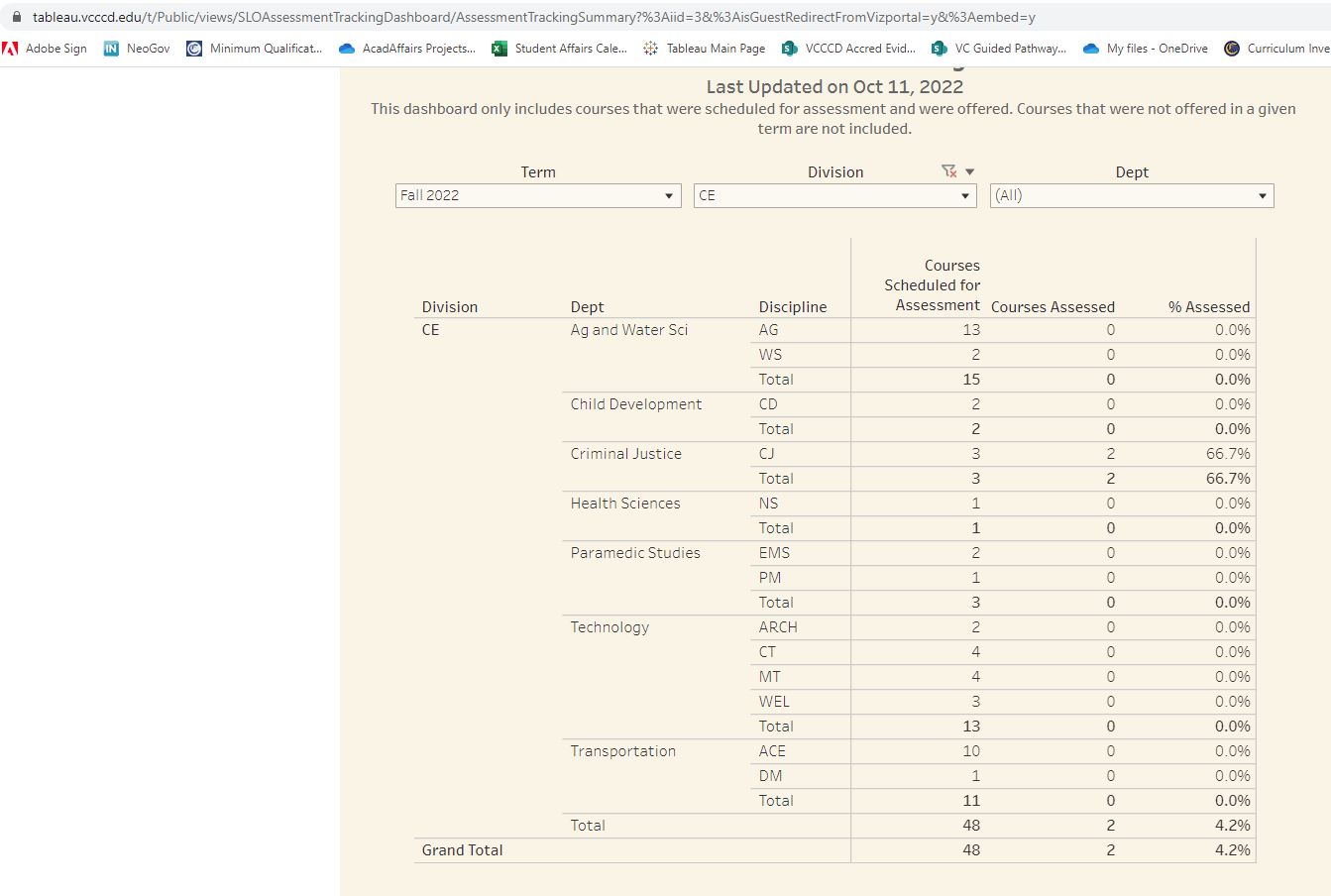Click the MT discipline cell
This screenshot has height=896, width=1331.
click(x=770, y=677)
